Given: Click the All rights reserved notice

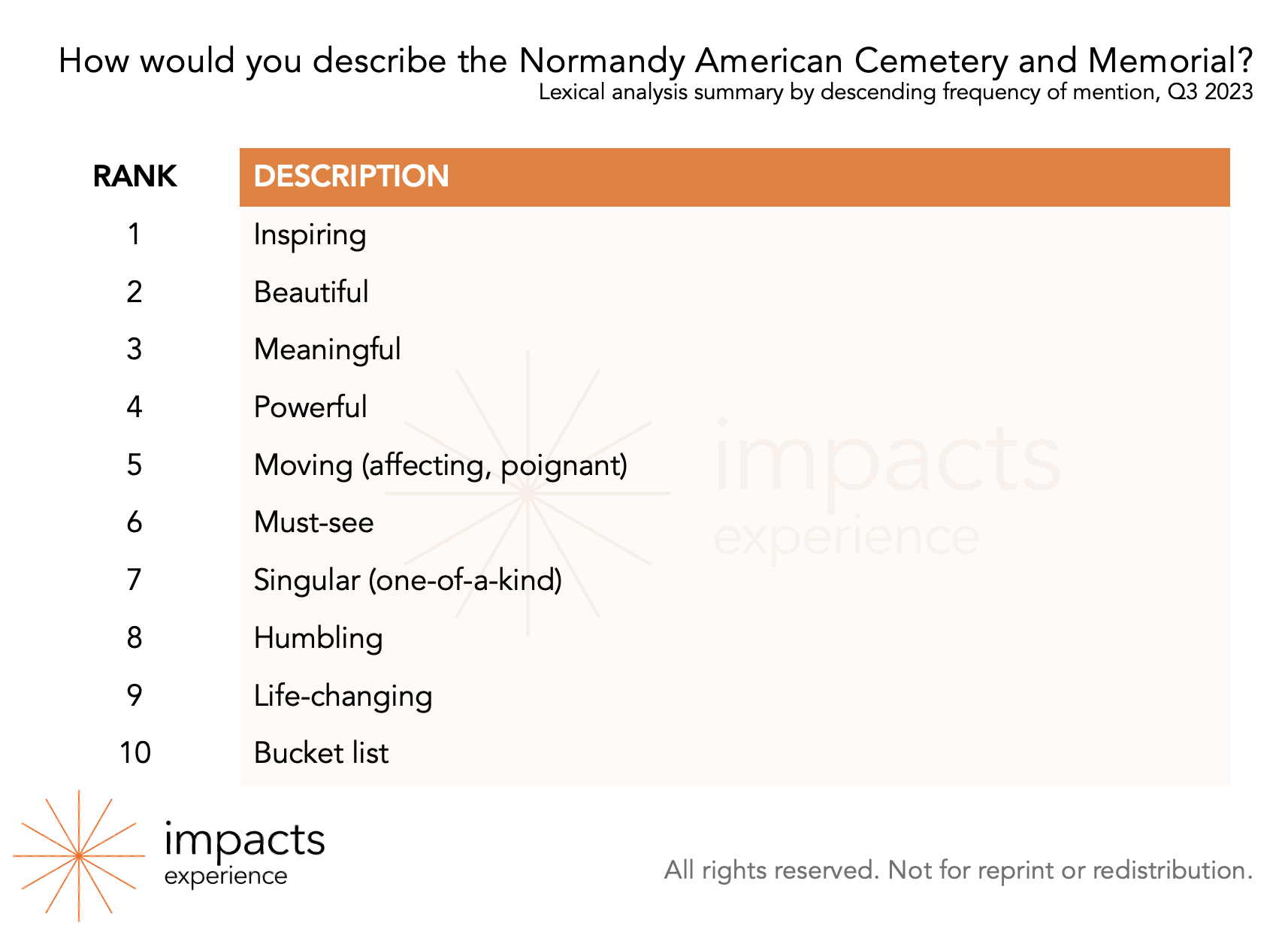Looking at the screenshot, I should click(958, 870).
